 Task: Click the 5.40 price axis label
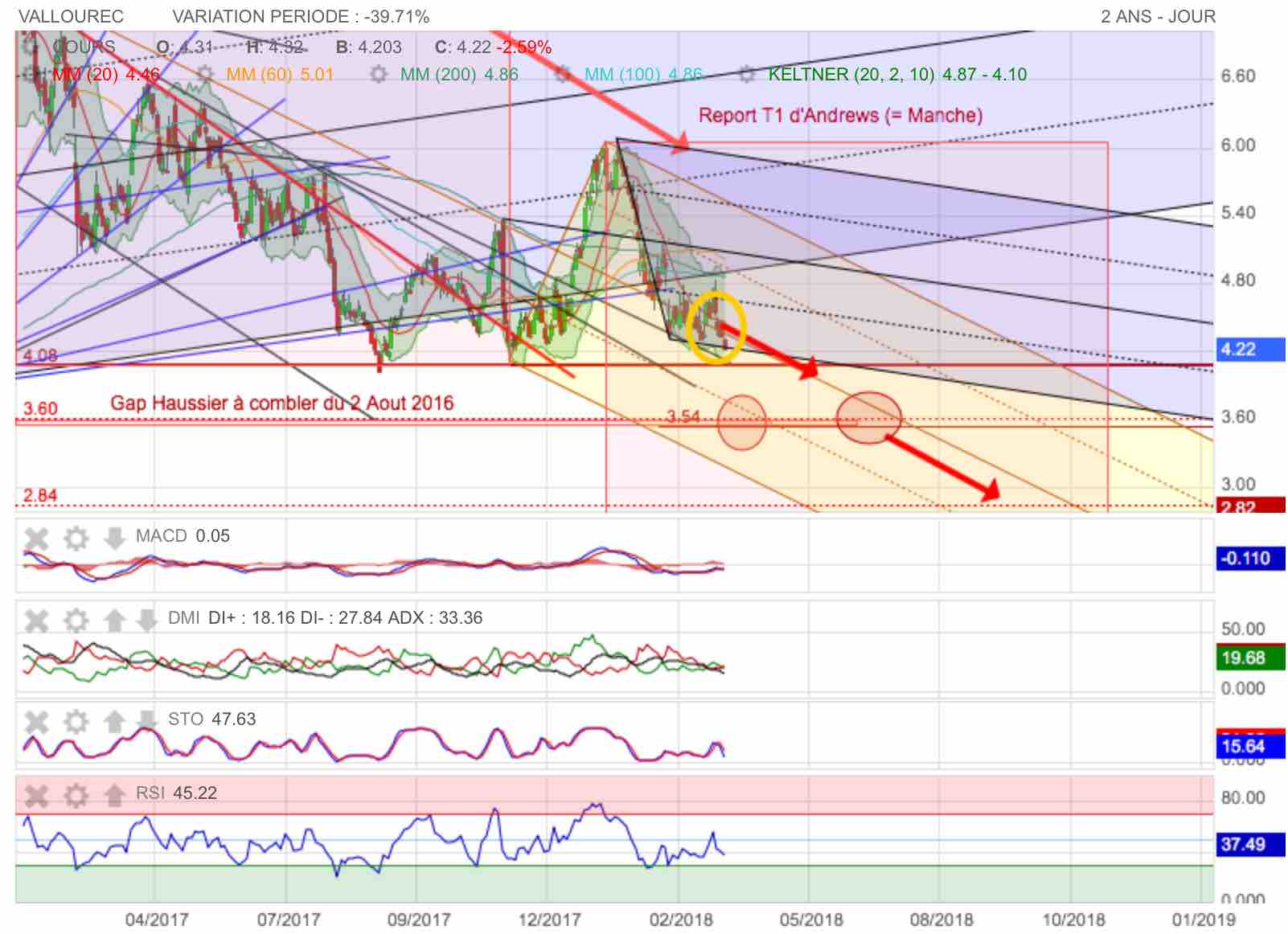1238,213
